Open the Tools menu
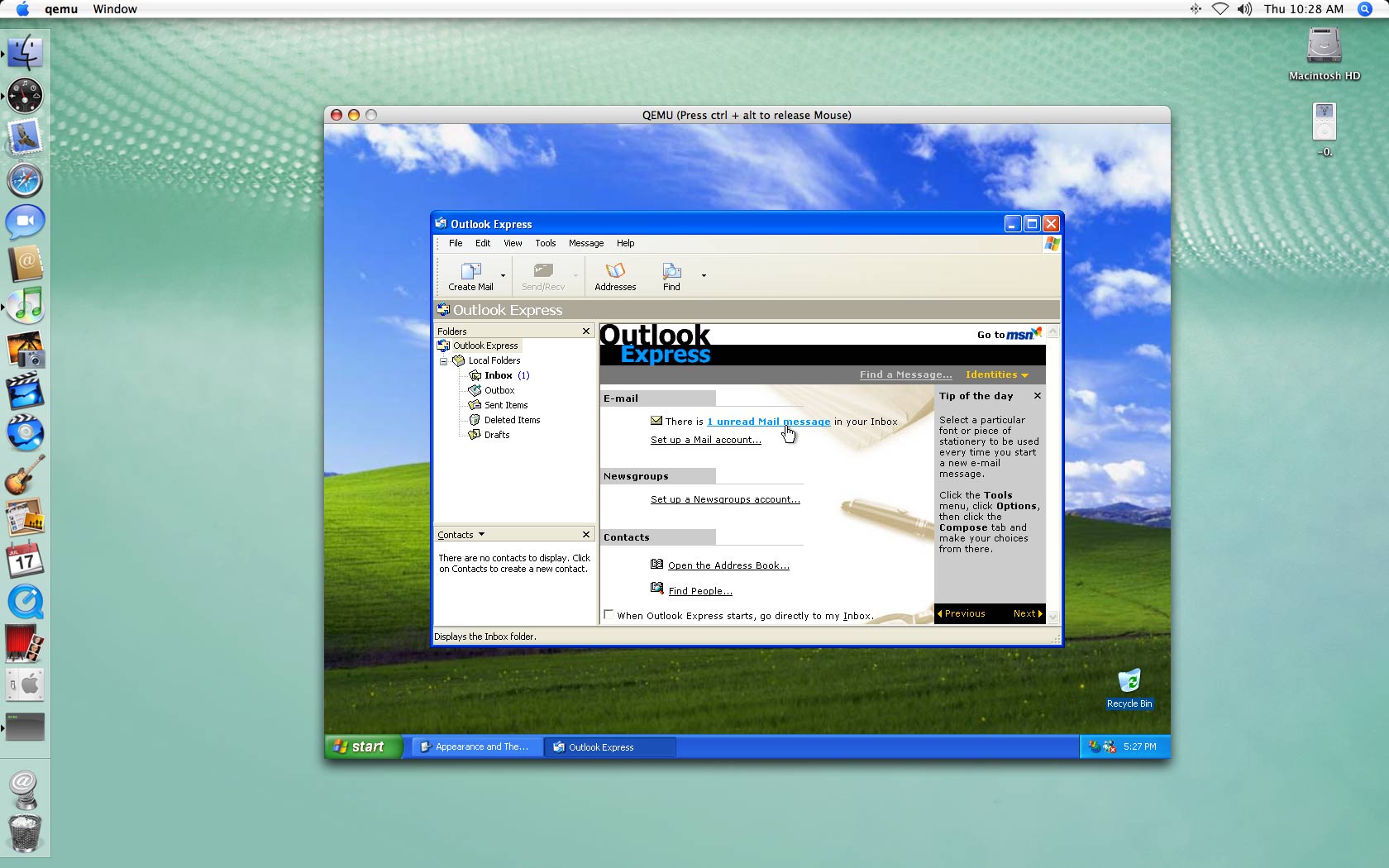1389x868 pixels. [545, 243]
